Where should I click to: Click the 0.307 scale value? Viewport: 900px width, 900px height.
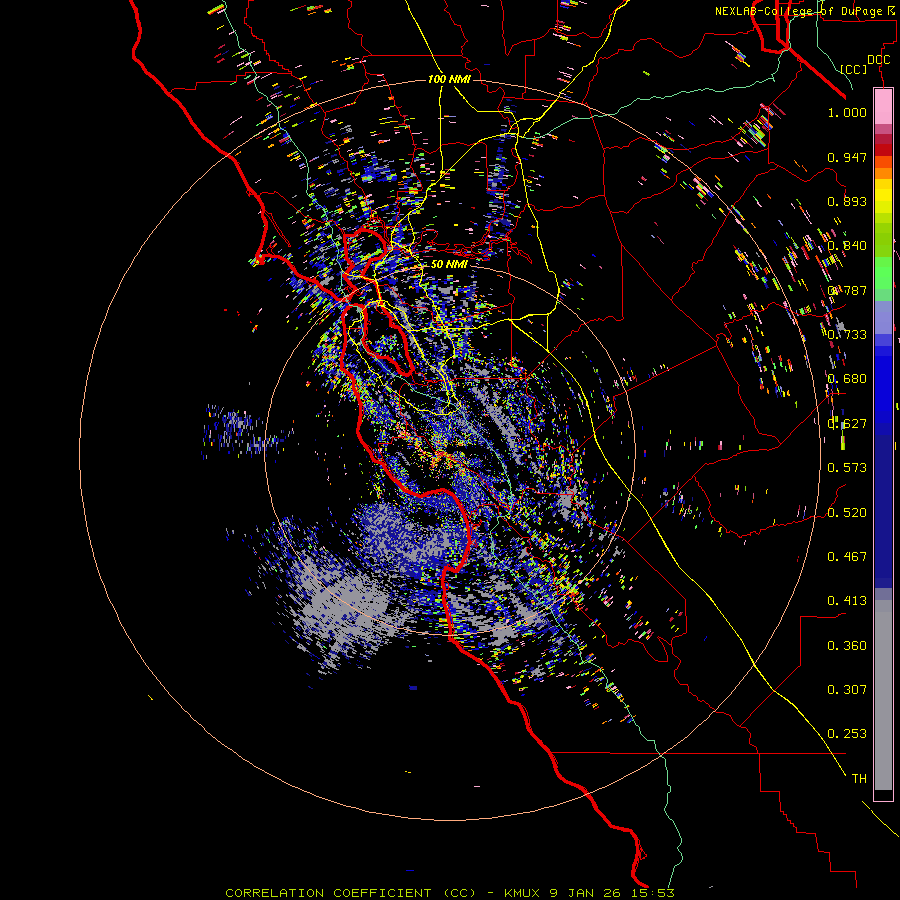click(x=847, y=689)
